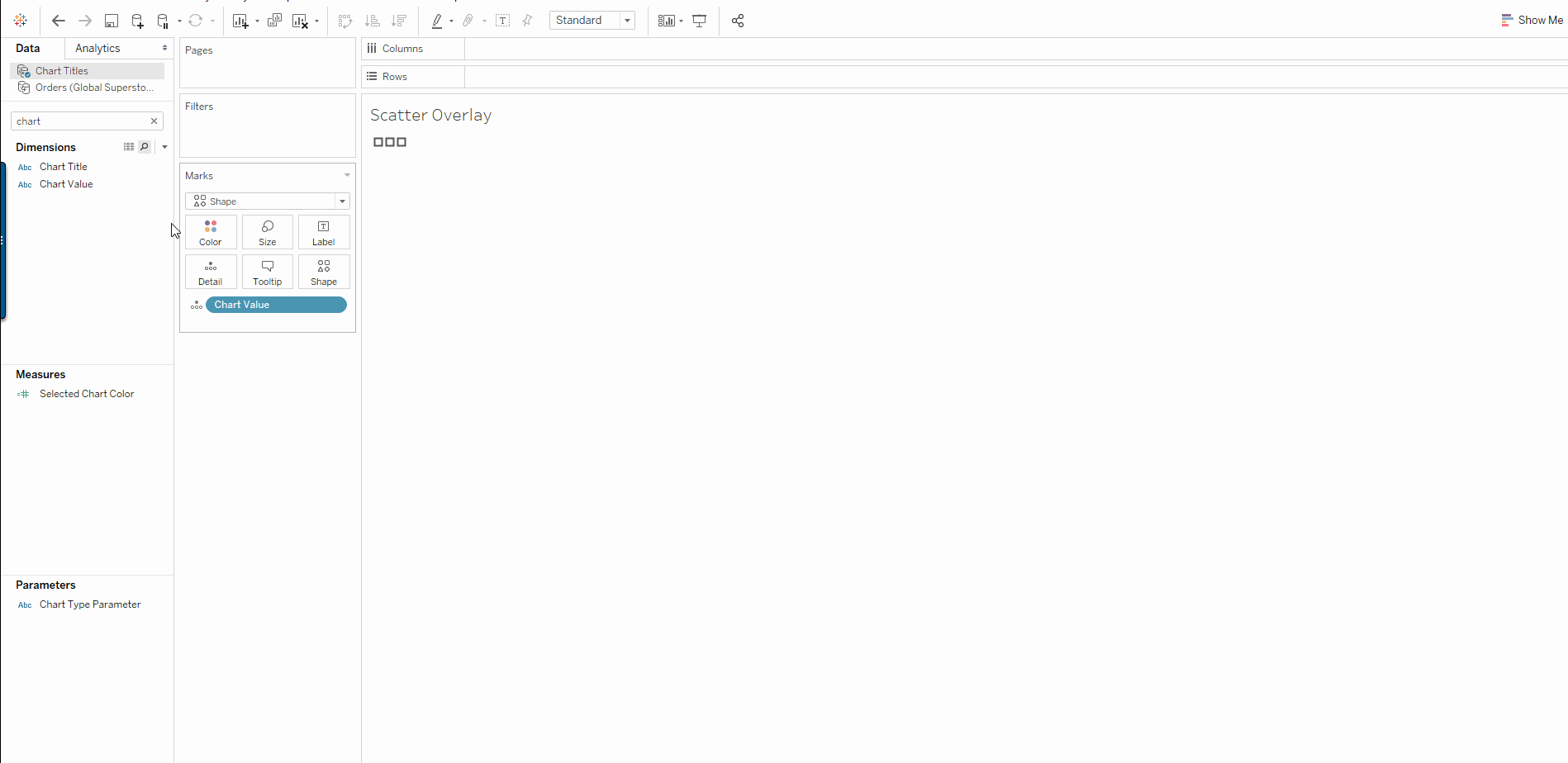Screen dimensions: 1568x763
Task: Open the clear sheet dropdown arrow
Action: tap(316, 21)
